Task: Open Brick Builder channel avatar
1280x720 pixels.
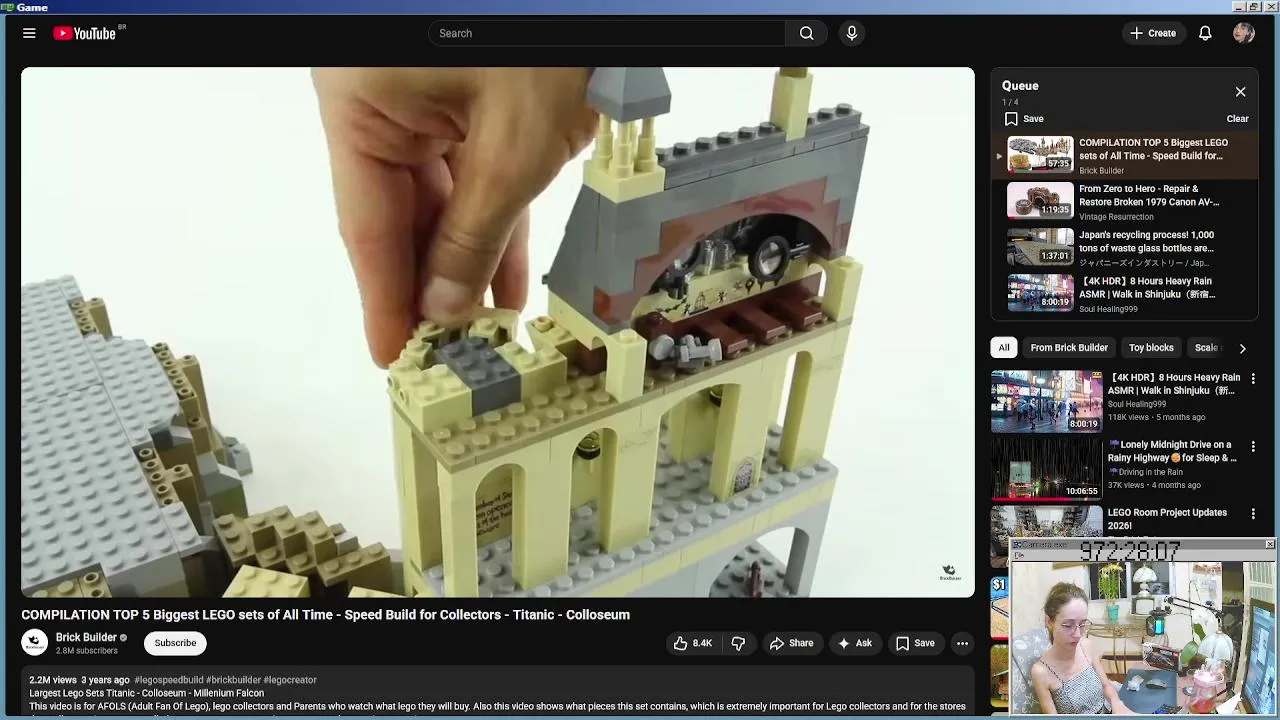Action: [x=35, y=642]
